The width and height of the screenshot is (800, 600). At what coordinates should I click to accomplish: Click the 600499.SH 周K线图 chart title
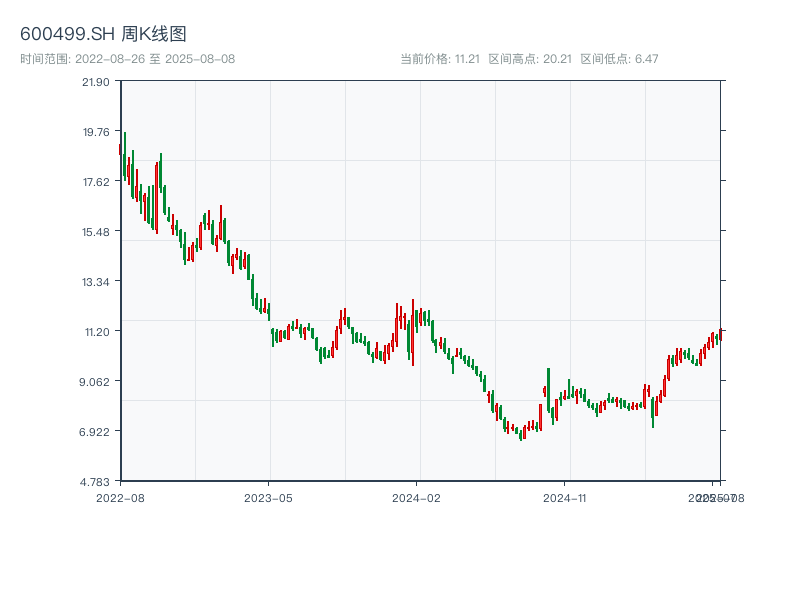(103, 34)
